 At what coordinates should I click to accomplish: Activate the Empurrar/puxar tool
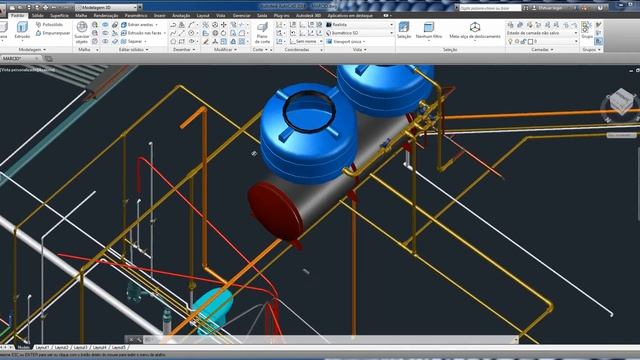(53, 33)
